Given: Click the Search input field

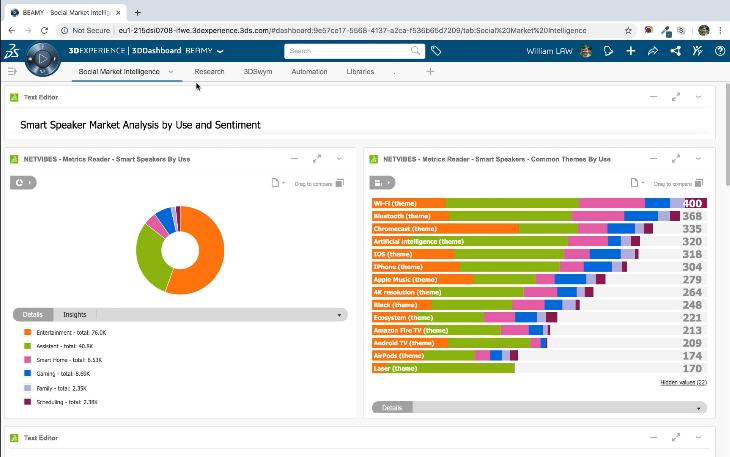Looking at the screenshot, I should point(346,51).
